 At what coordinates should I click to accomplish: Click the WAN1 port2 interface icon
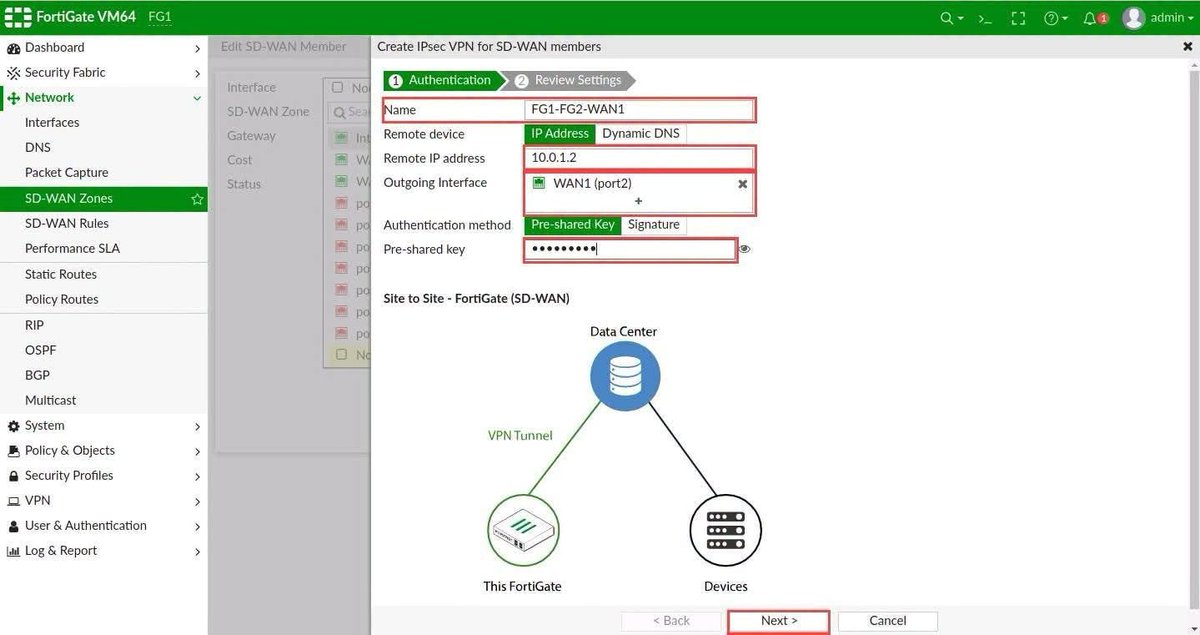pos(539,183)
